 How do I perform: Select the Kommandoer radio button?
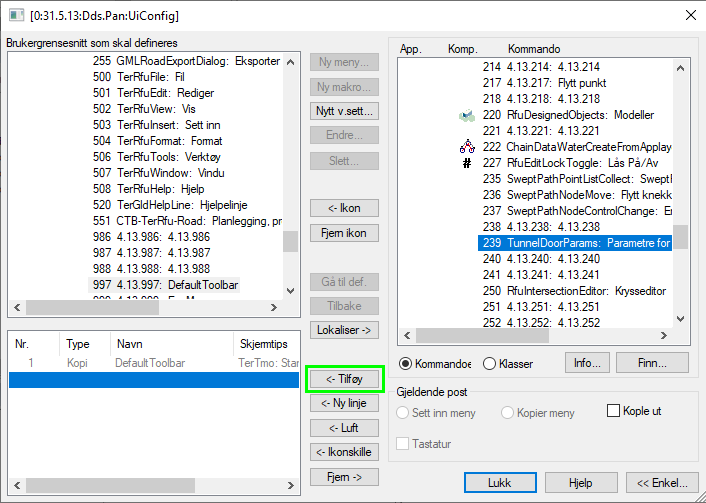pyautogui.click(x=406, y=364)
